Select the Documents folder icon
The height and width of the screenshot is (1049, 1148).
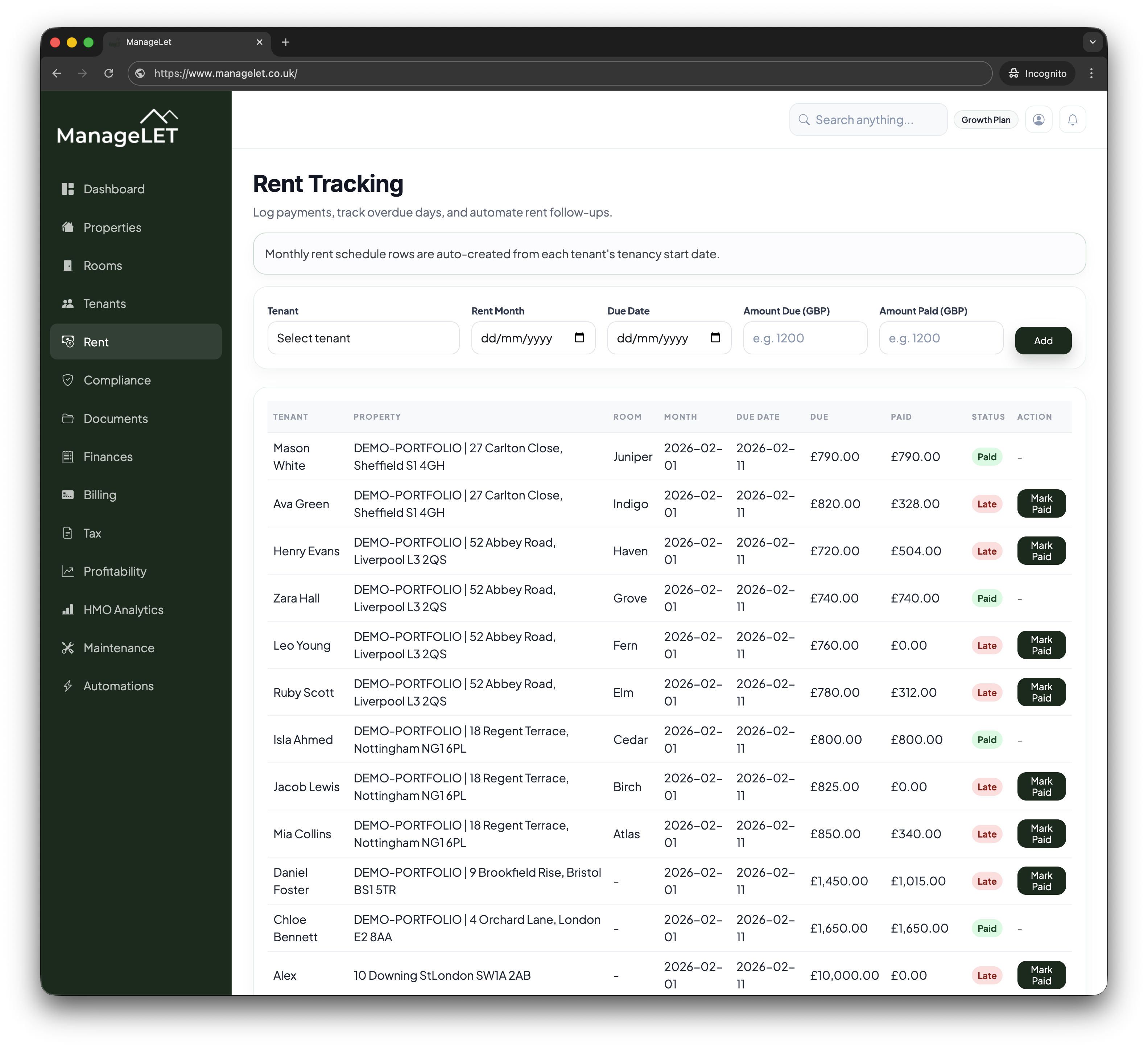[68, 419]
